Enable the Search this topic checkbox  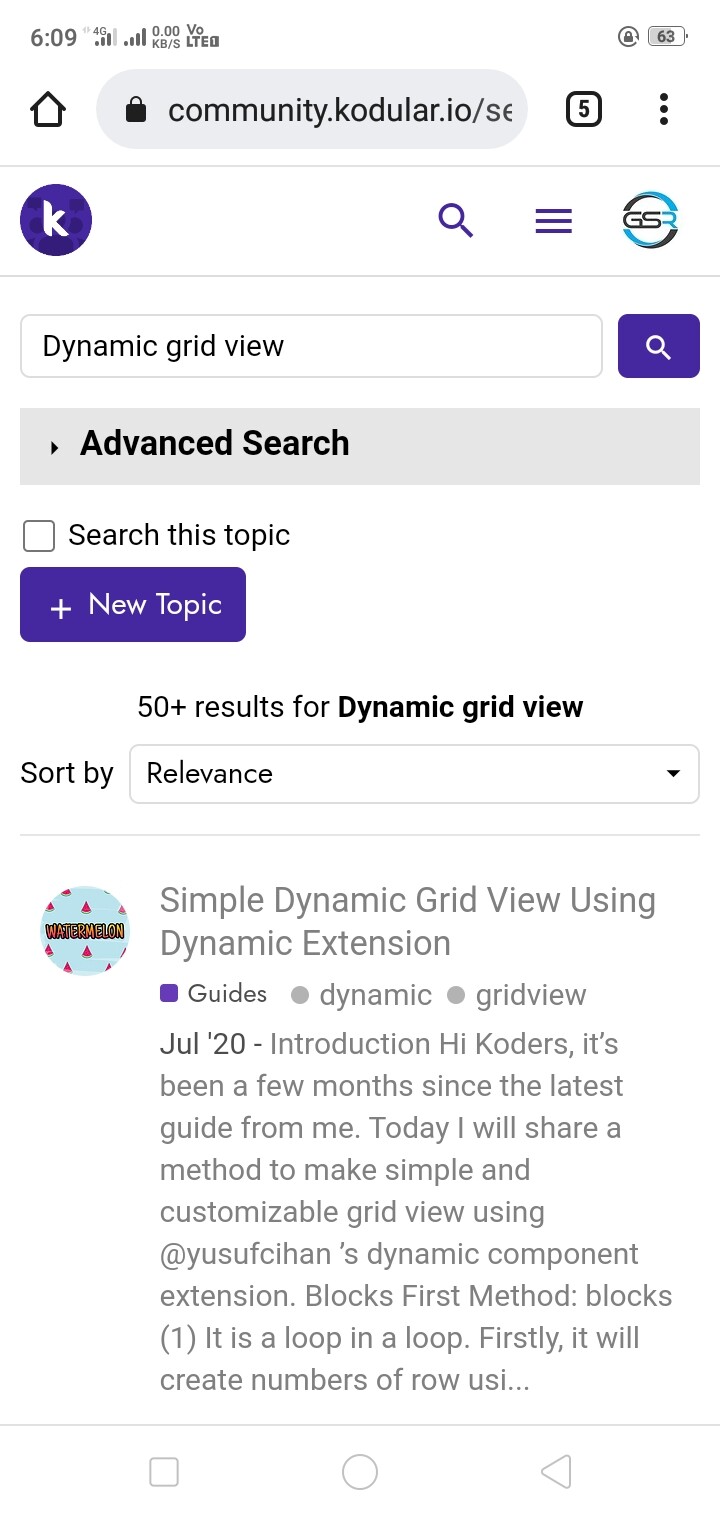pyautogui.click(x=39, y=536)
